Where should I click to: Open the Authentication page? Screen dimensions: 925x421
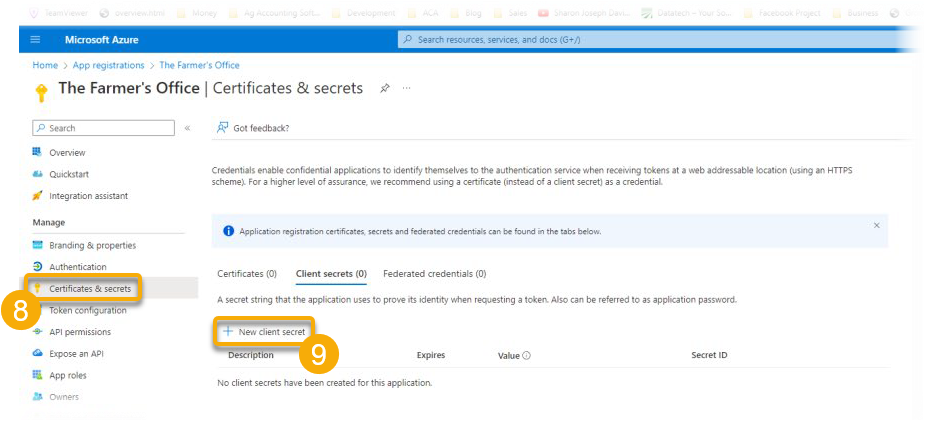point(77,267)
